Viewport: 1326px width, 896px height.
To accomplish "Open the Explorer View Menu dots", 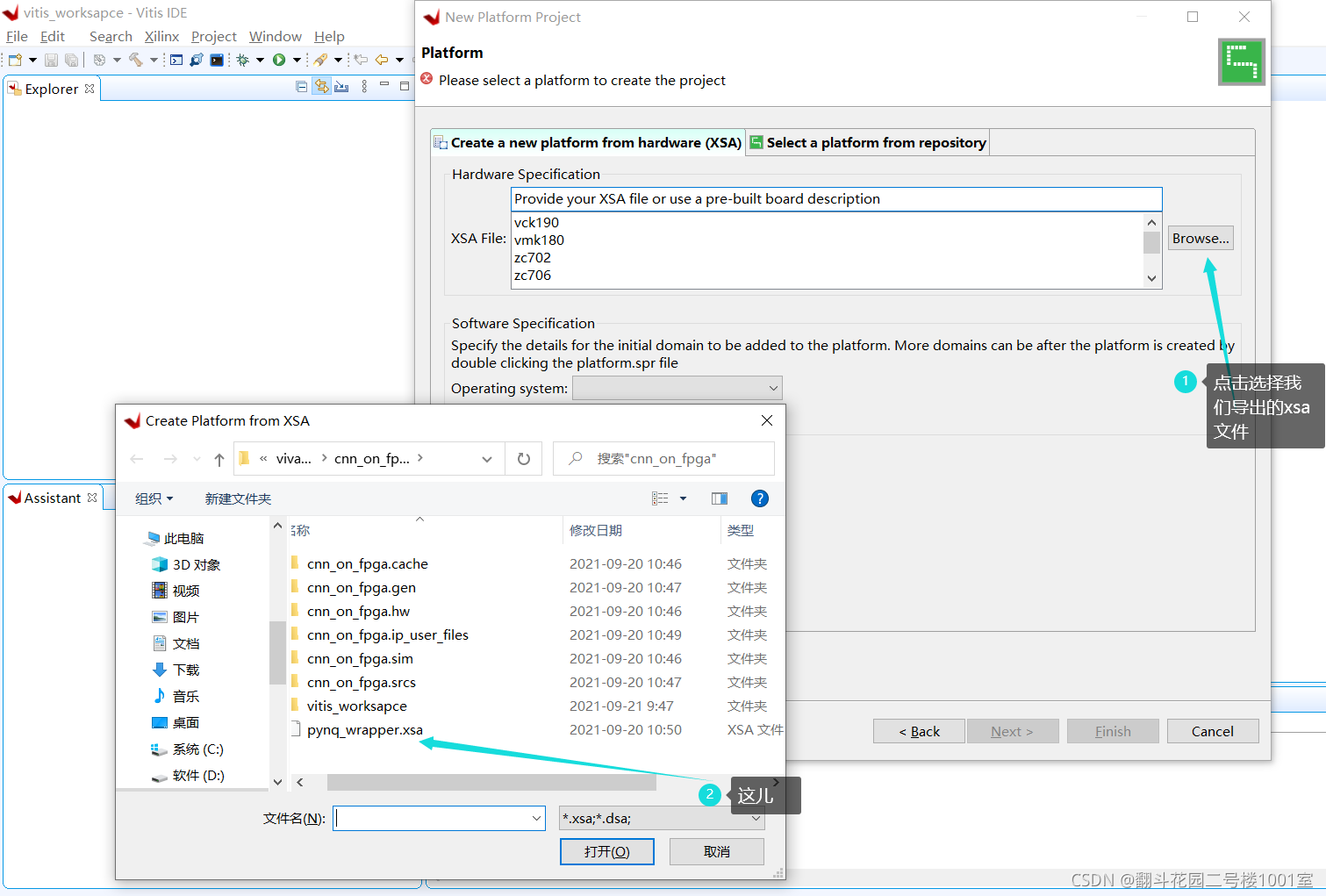I will pyautogui.click(x=364, y=86).
